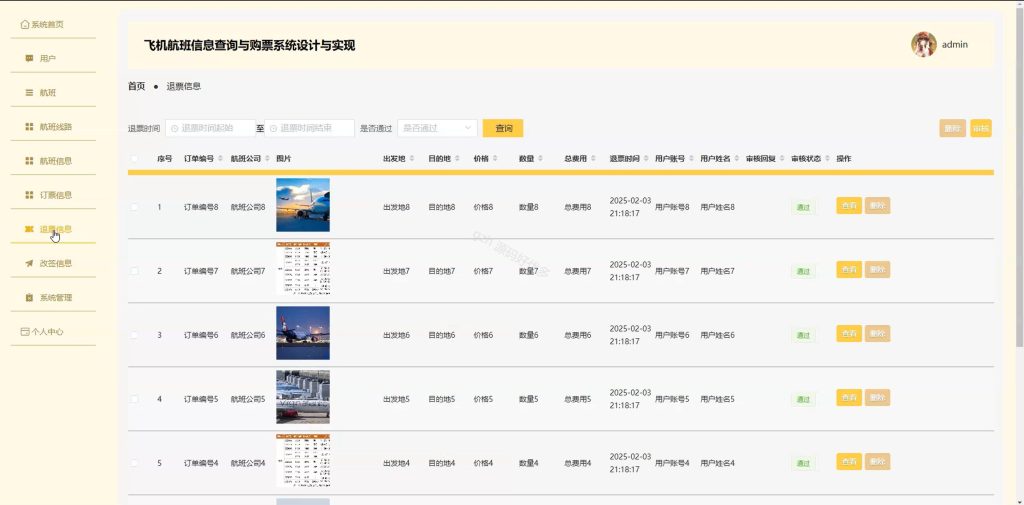Viewport: 1024px width, 505px height.
Task: Click the admin avatar picture
Action: click(x=923, y=44)
